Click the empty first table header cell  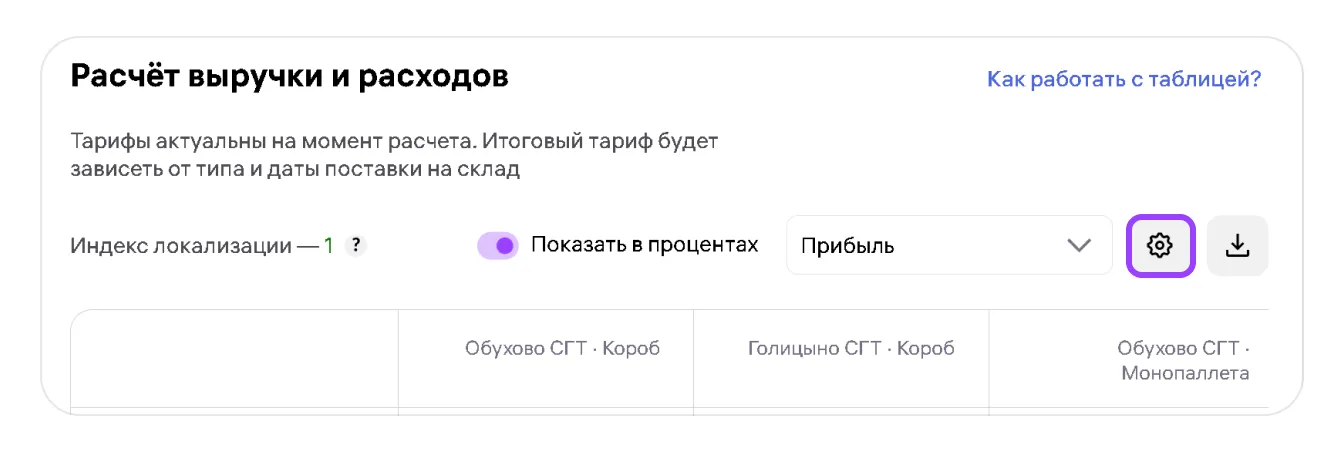pyautogui.click(x=234, y=359)
